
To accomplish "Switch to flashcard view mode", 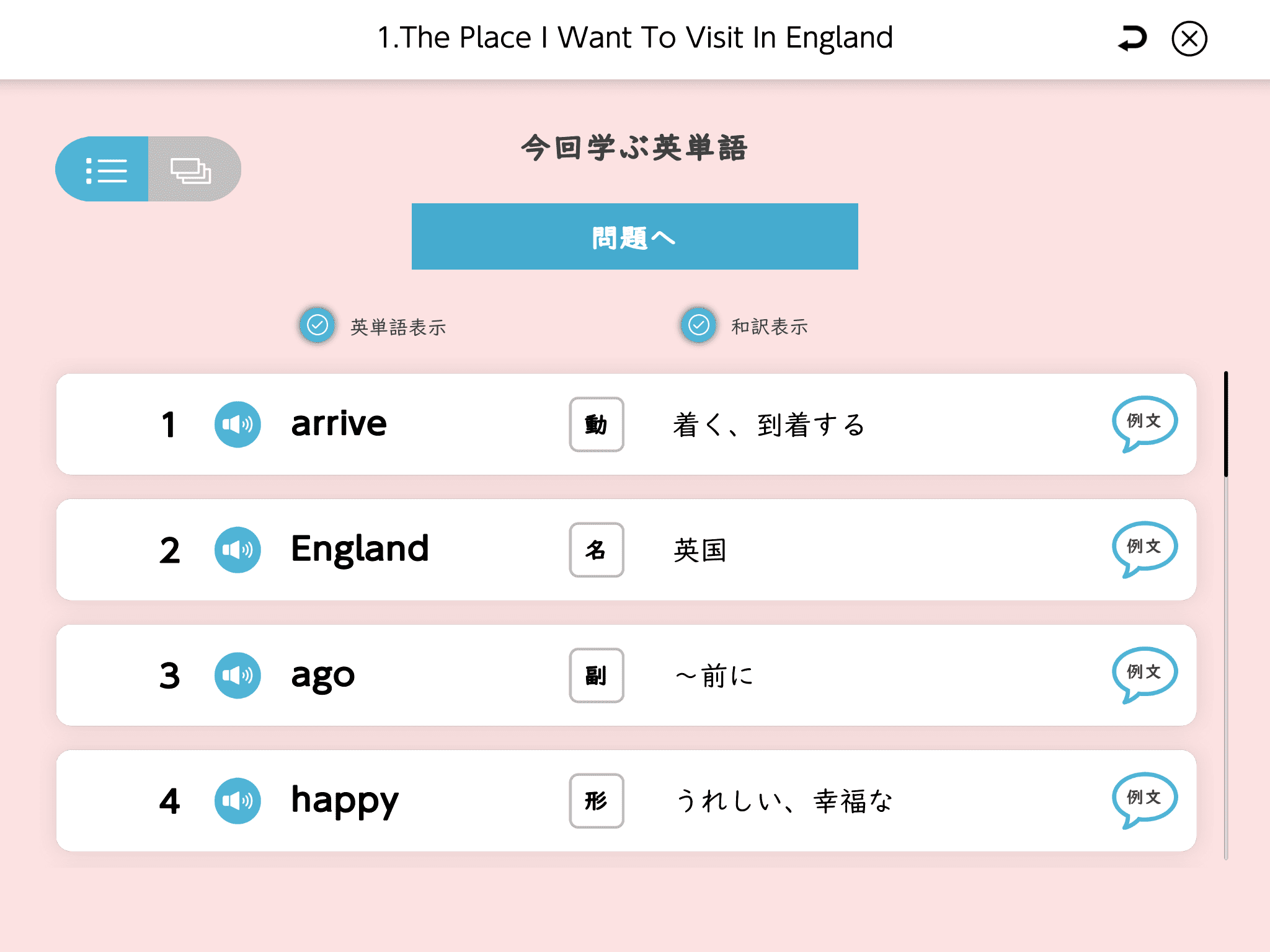I will (x=192, y=169).
